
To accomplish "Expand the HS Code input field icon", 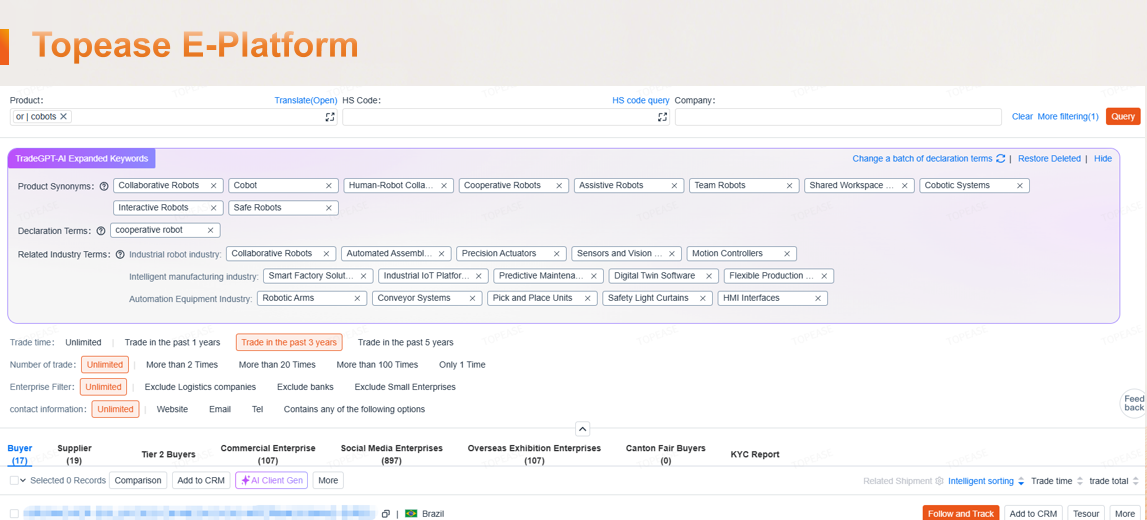I will 662,117.
